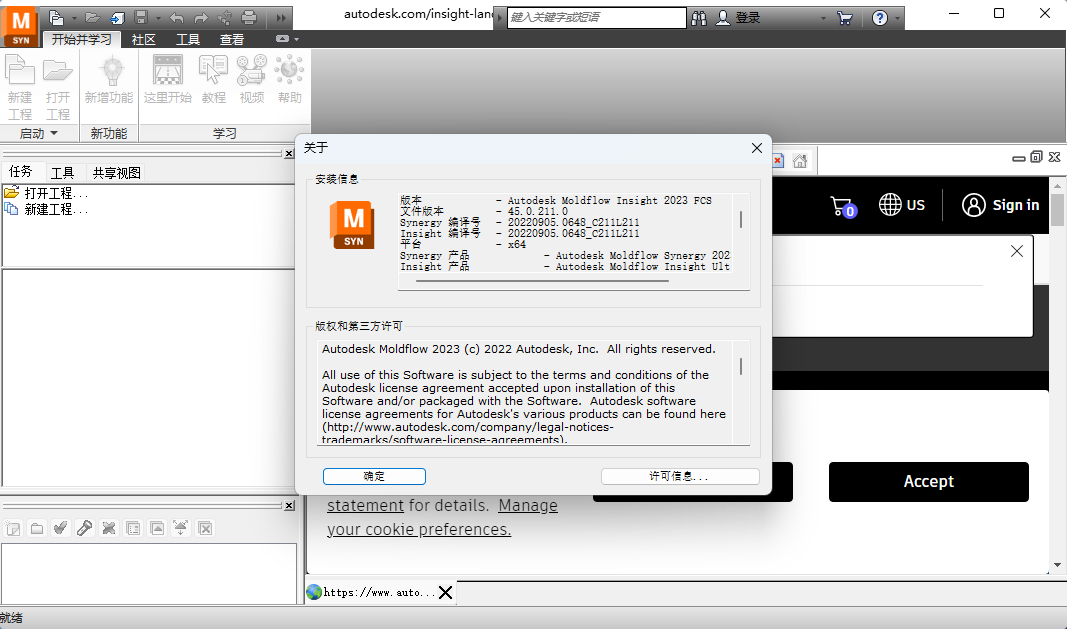Click the keyword search input field
Viewport: 1067px width, 629px height.
597,18
